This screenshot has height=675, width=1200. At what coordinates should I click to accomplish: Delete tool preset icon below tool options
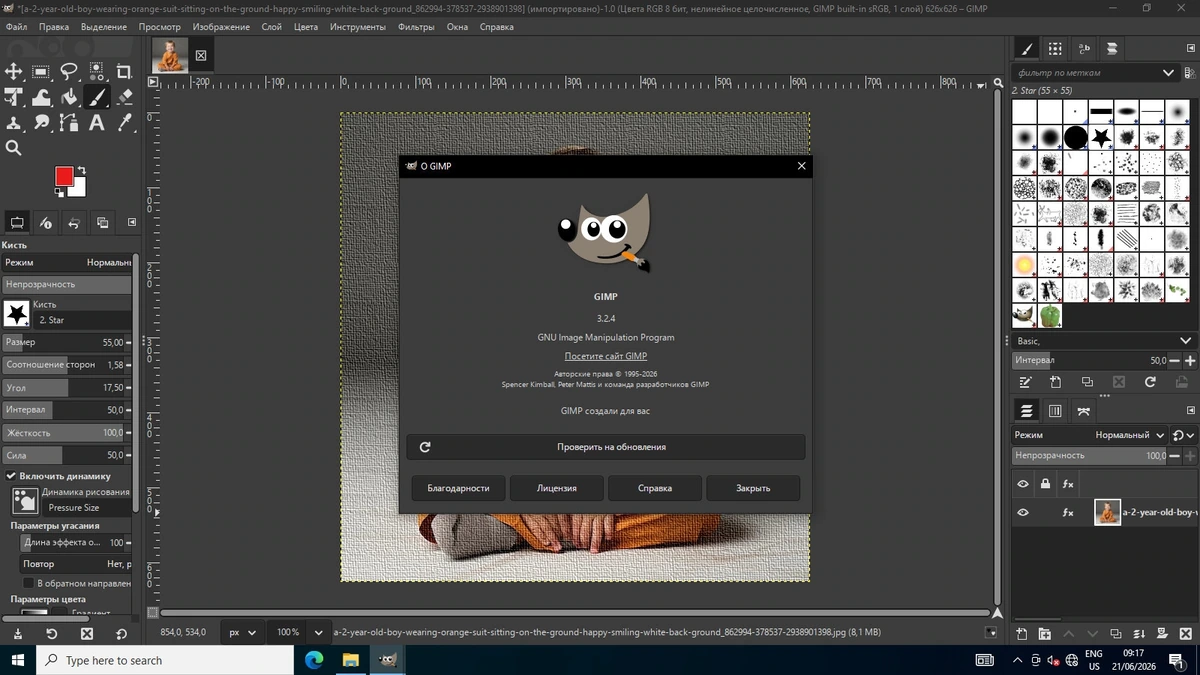tap(87, 634)
